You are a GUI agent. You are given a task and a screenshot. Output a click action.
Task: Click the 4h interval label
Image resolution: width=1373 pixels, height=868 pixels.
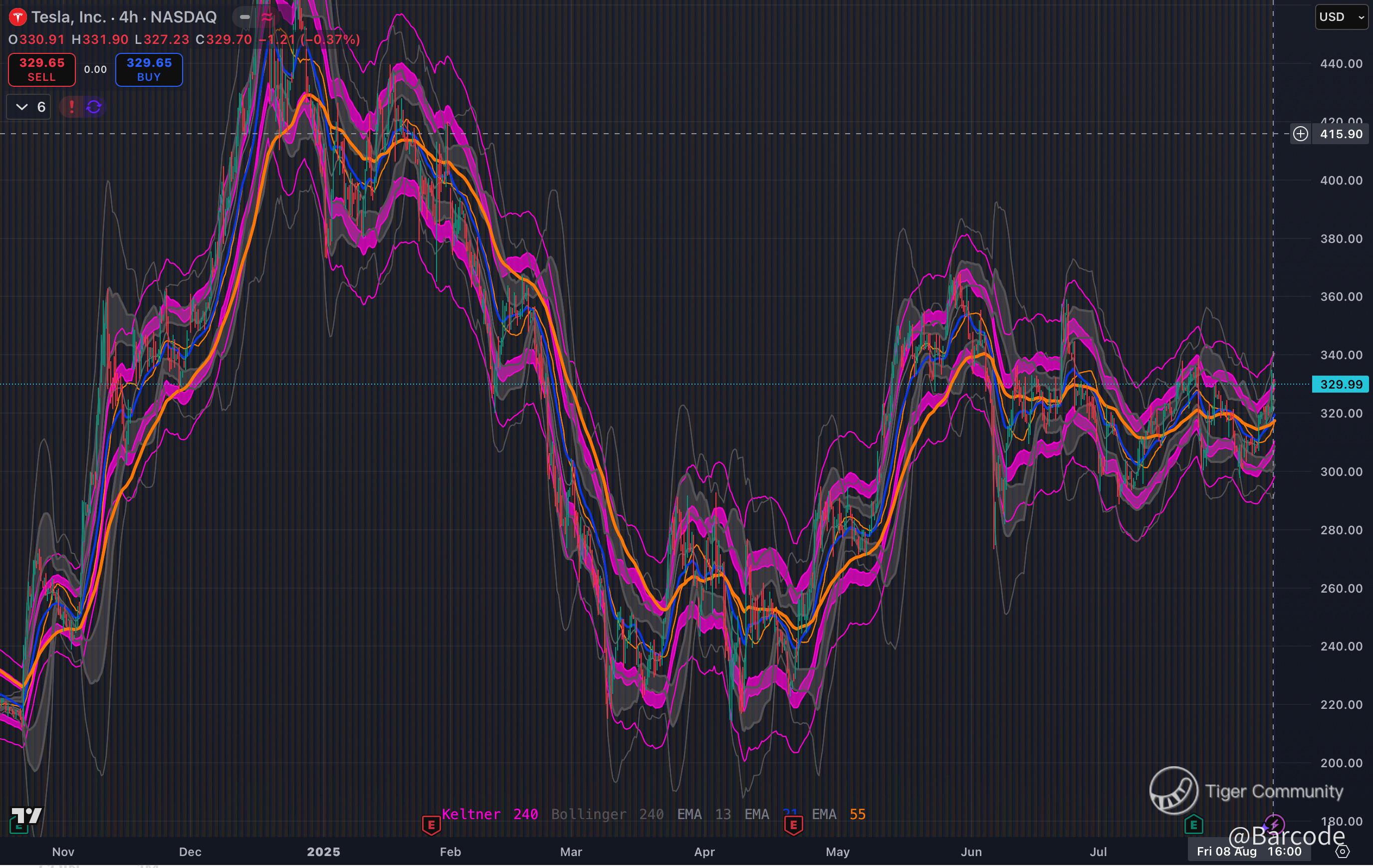click(129, 17)
